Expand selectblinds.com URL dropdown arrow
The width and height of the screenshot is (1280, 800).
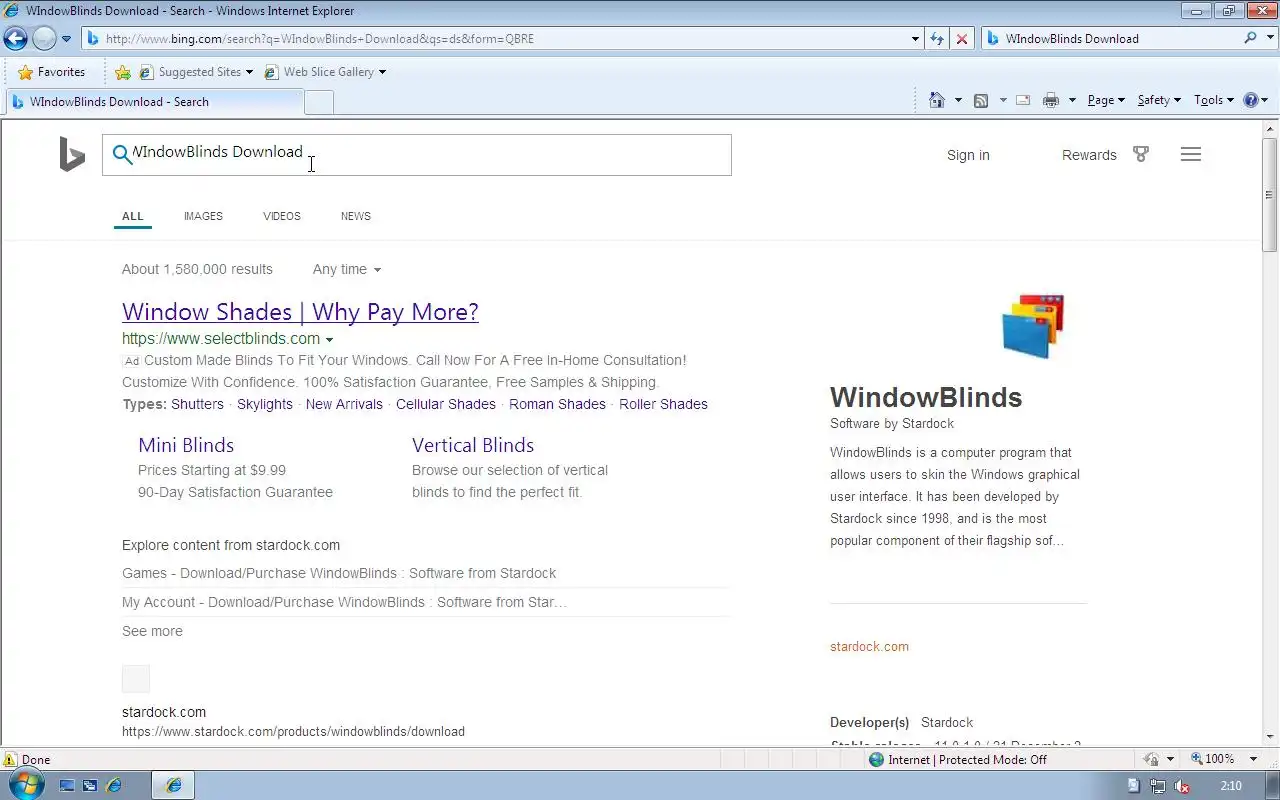(x=329, y=340)
